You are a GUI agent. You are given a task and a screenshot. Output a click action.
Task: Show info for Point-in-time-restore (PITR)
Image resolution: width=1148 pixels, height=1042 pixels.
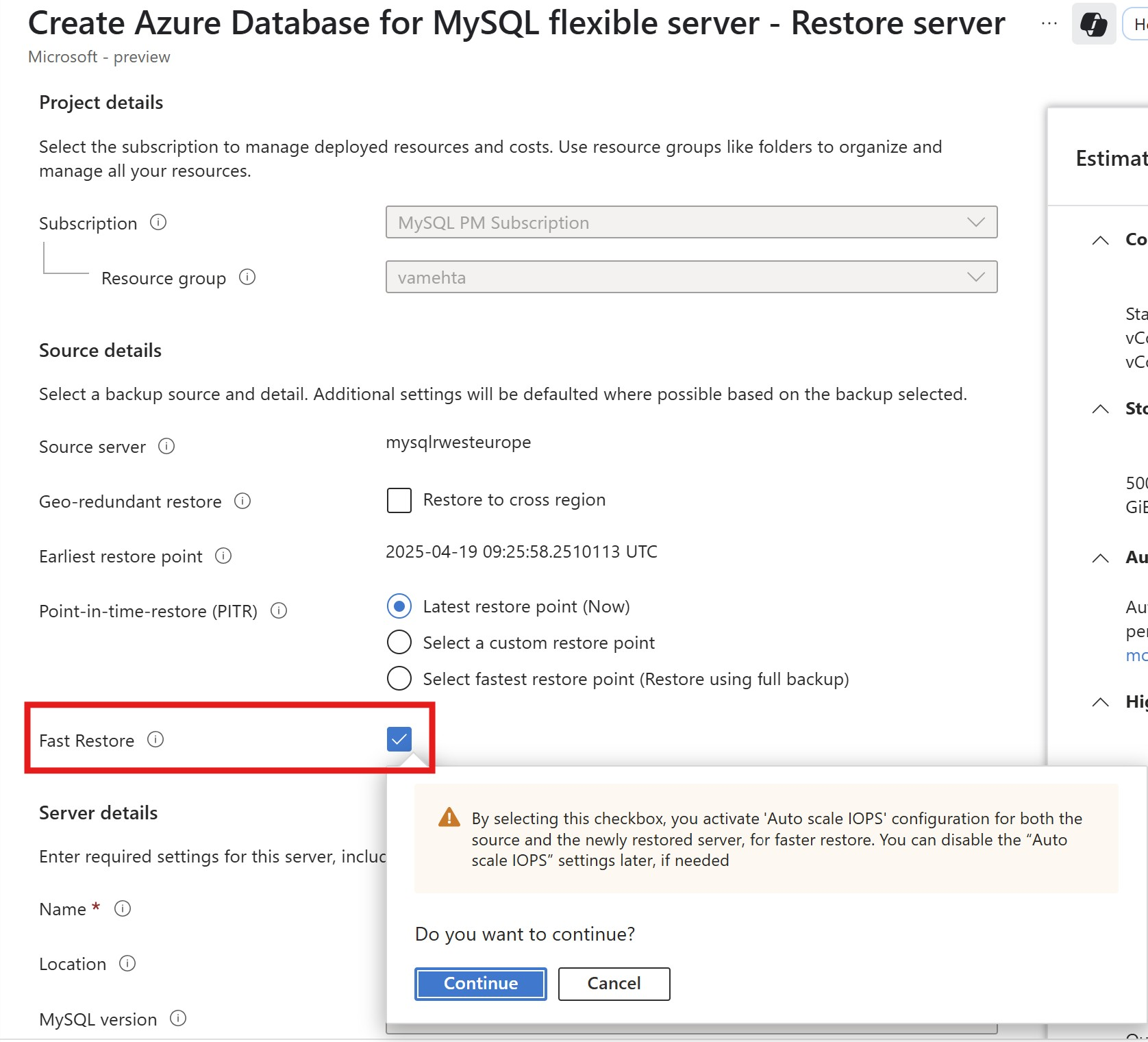(279, 611)
